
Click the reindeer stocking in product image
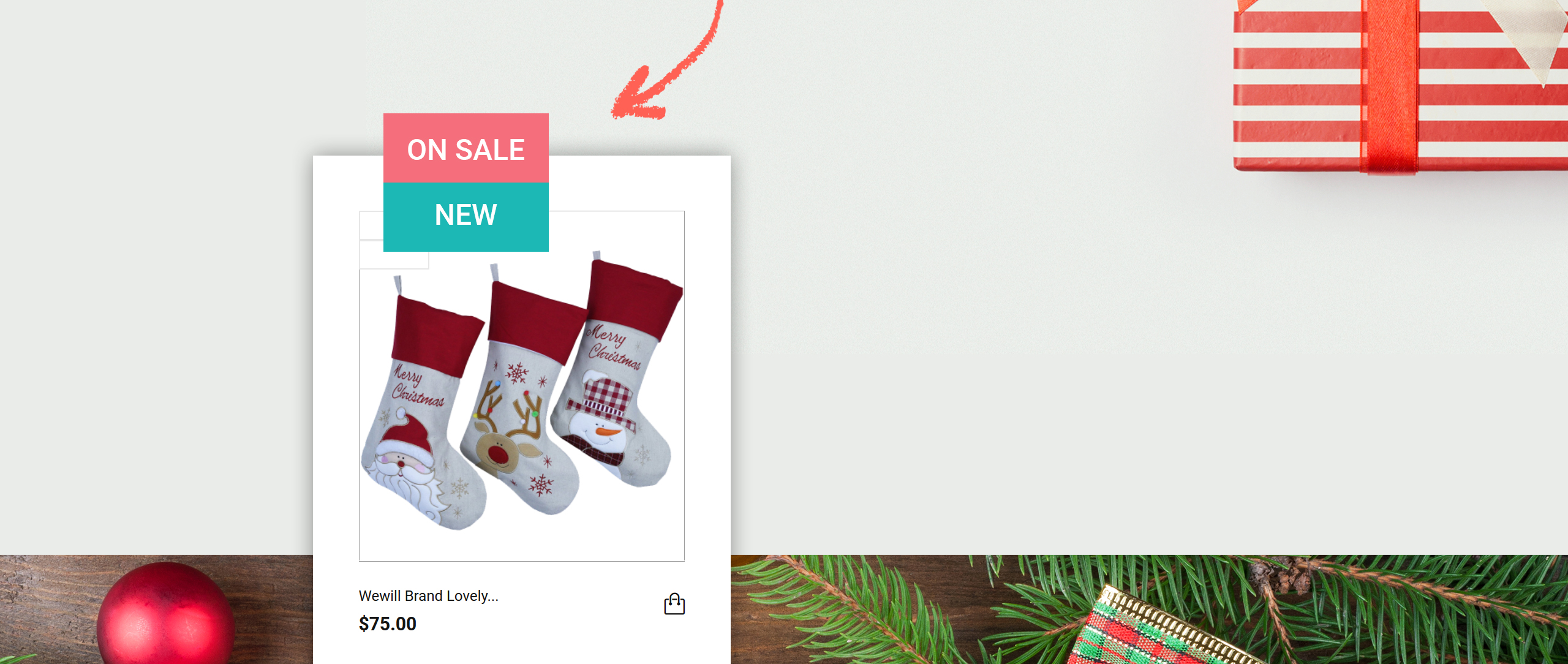pyautogui.click(x=521, y=392)
